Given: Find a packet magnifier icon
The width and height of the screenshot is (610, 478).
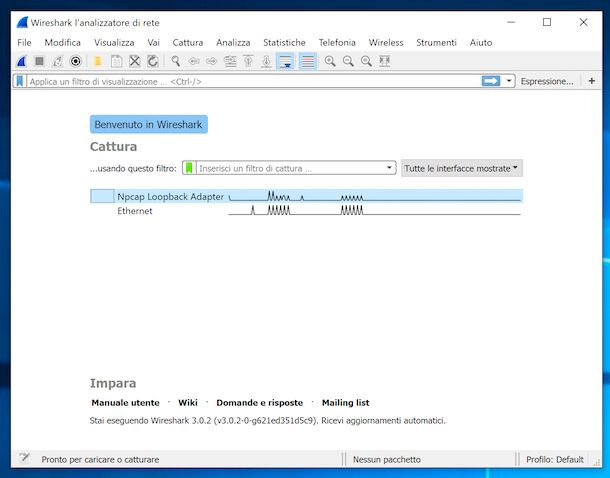Looking at the screenshot, I should (175, 61).
